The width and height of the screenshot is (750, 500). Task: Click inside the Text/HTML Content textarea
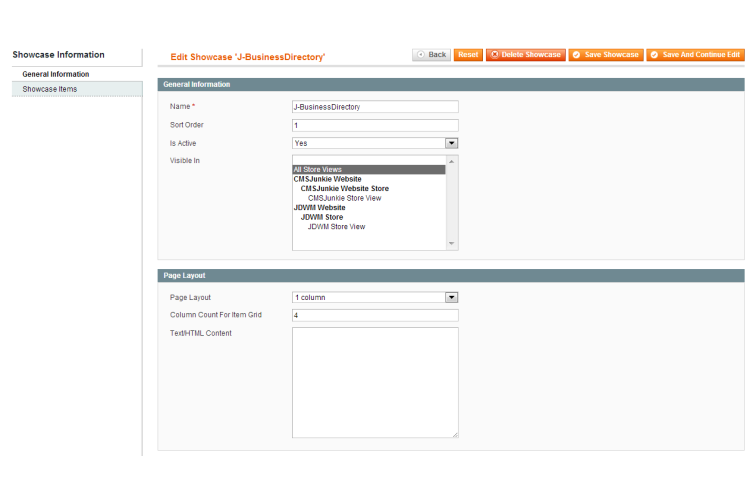375,382
